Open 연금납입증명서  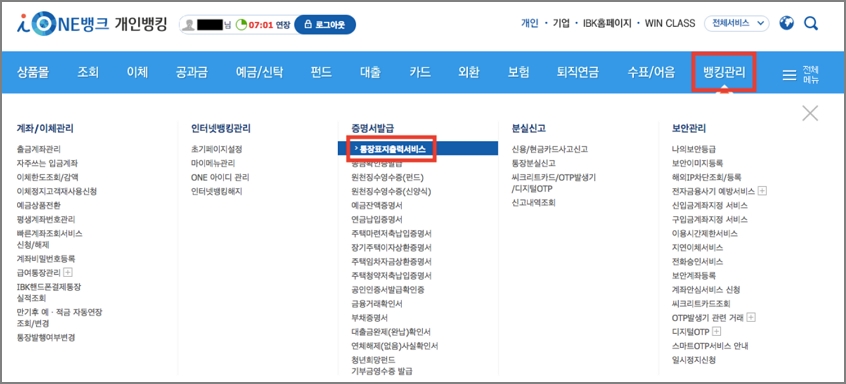coord(377,219)
